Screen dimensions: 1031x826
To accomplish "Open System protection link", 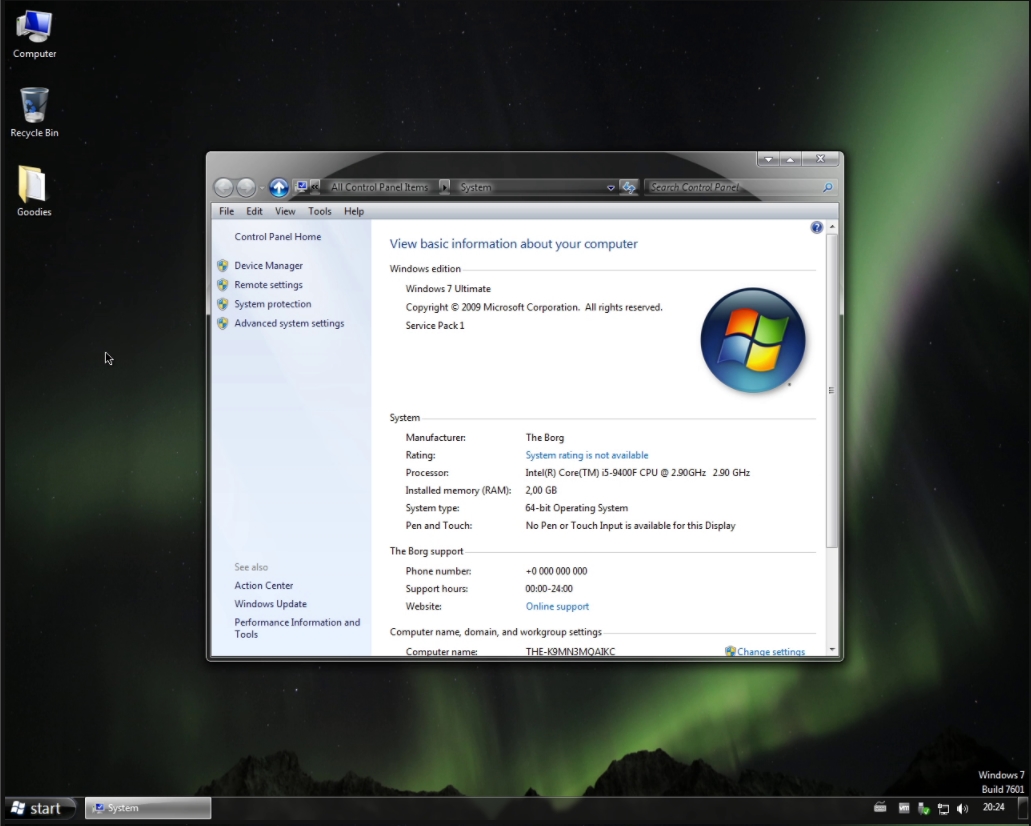I will click(273, 304).
